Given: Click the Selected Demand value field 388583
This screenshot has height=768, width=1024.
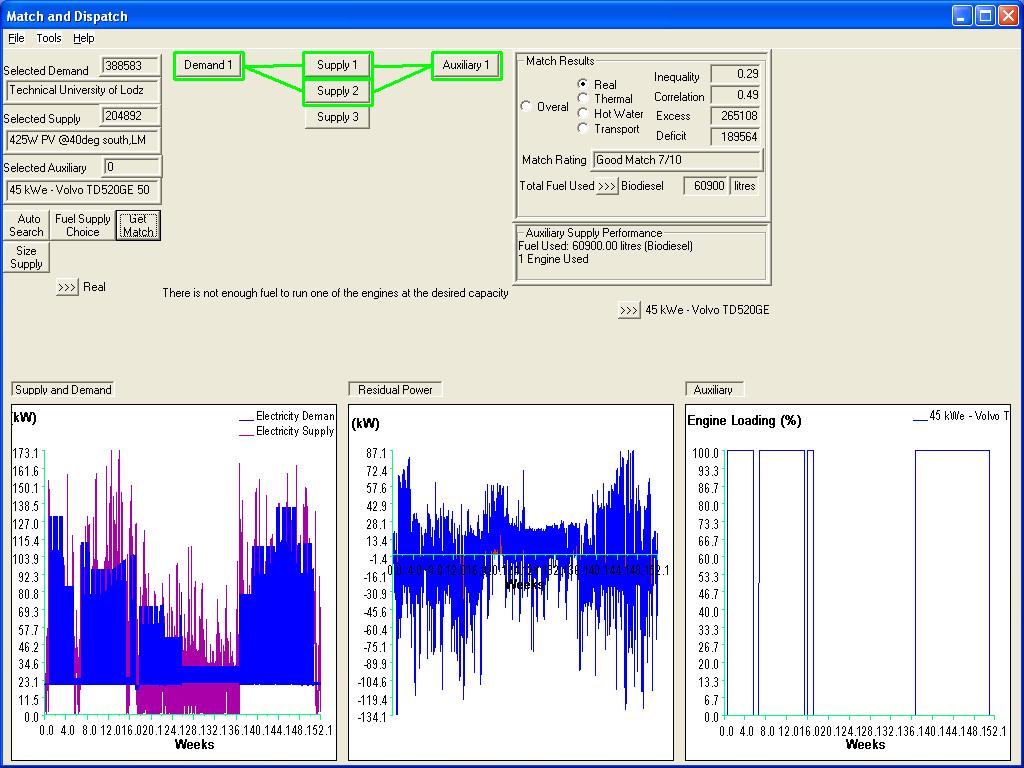Looking at the screenshot, I should pos(131,66).
